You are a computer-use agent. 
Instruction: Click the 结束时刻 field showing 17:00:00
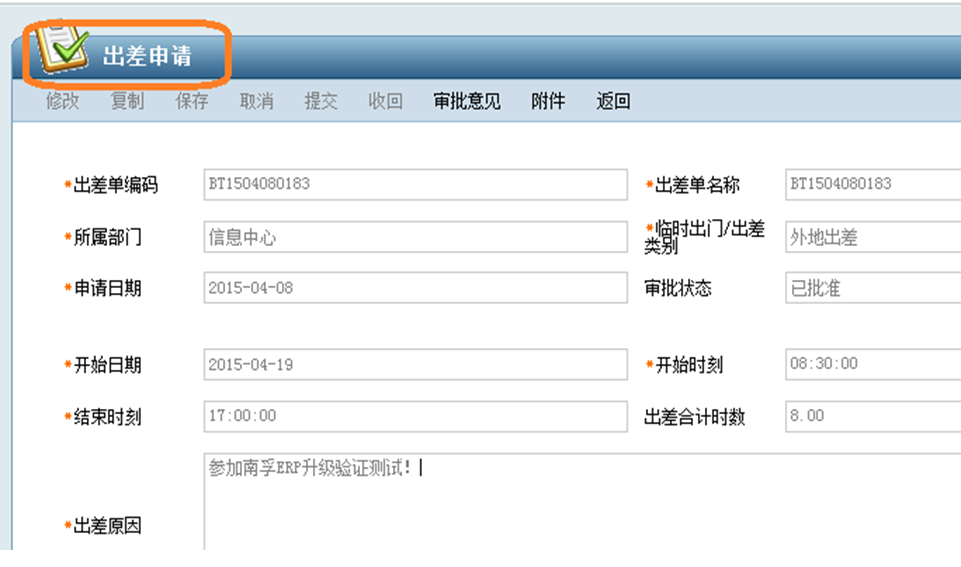[x=415, y=416]
